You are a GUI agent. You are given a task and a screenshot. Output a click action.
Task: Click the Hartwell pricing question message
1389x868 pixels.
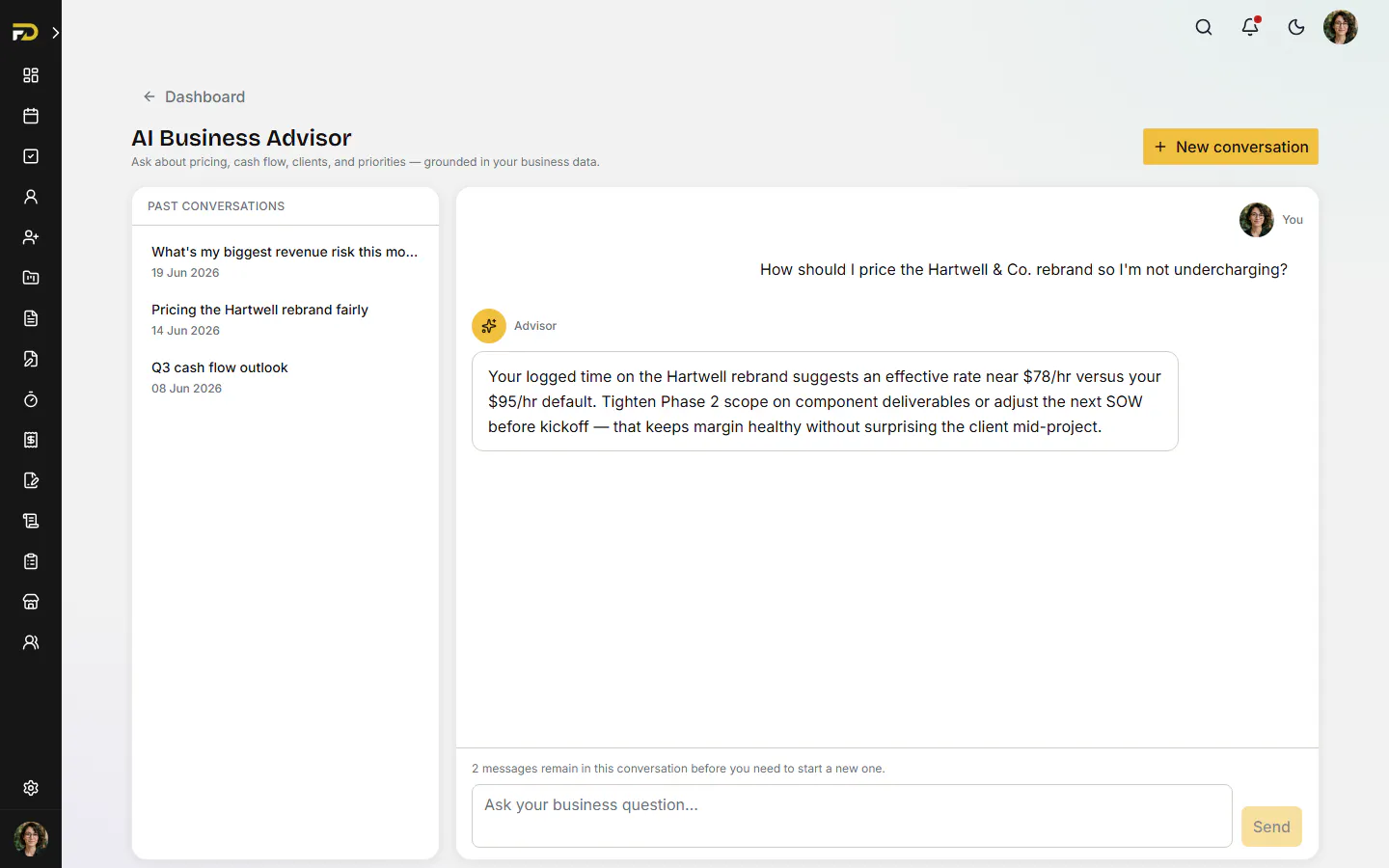[x=1023, y=270]
